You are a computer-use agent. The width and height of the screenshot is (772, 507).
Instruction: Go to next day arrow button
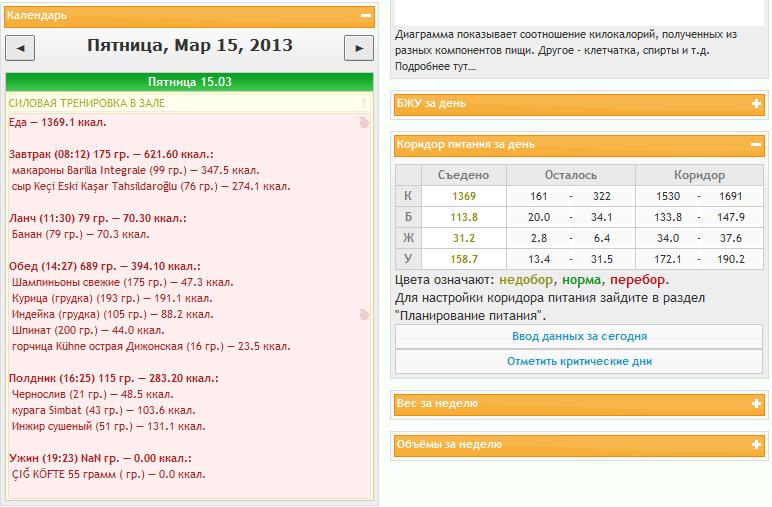[x=358, y=48]
